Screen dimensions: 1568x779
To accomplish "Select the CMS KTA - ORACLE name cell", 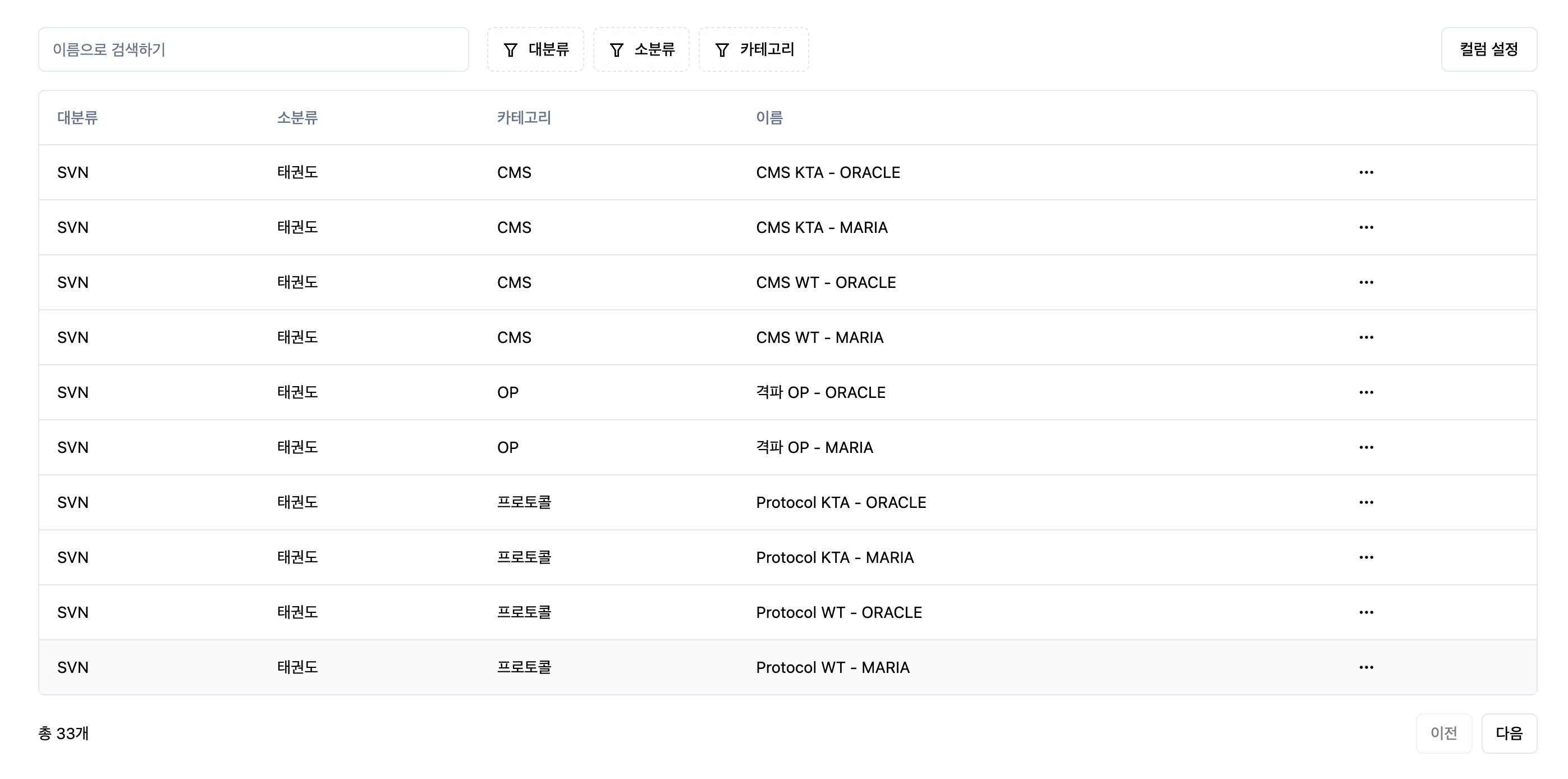I will (x=828, y=172).
